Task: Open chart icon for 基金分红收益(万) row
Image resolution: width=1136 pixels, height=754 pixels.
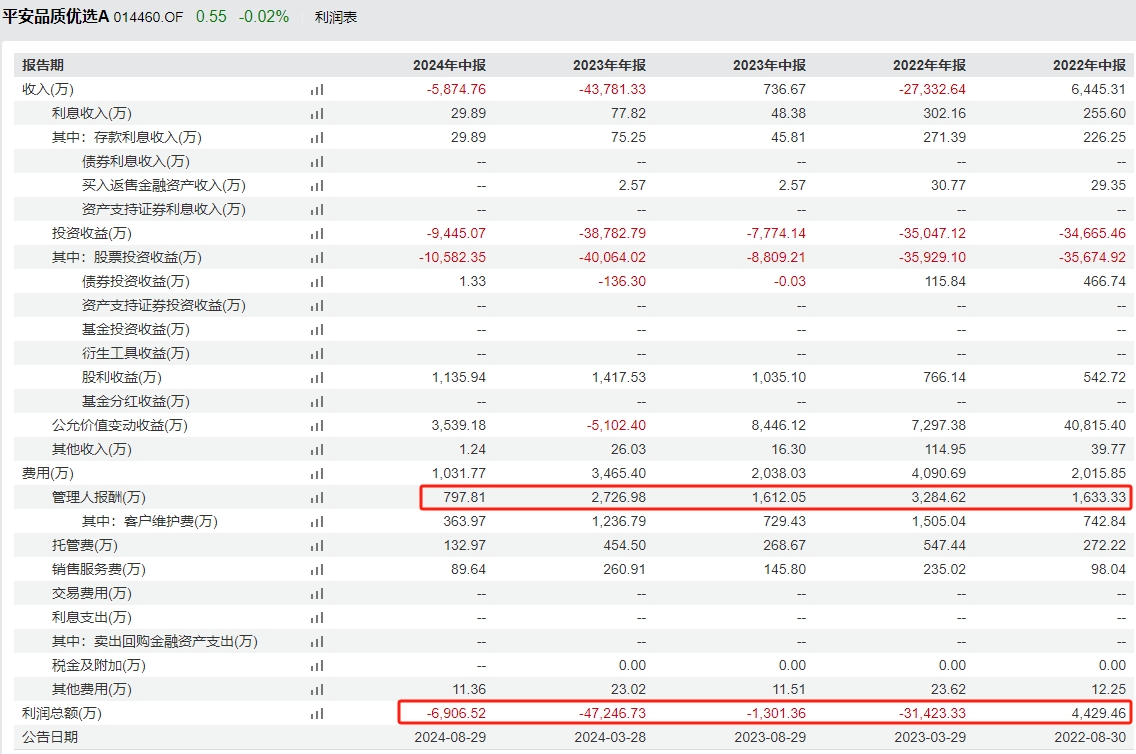Action: click(317, 401)
